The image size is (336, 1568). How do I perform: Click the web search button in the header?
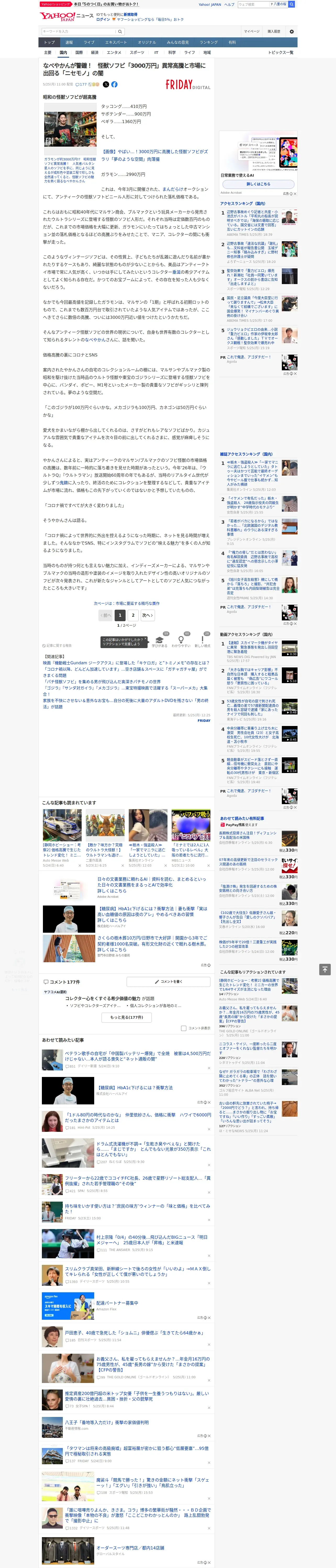click(292, 4)
